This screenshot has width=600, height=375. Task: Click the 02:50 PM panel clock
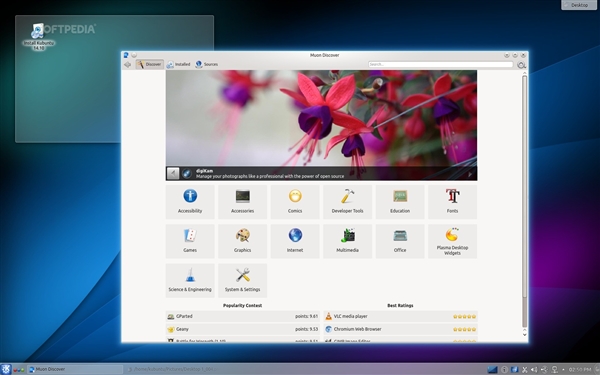click(x=580, y=370)
